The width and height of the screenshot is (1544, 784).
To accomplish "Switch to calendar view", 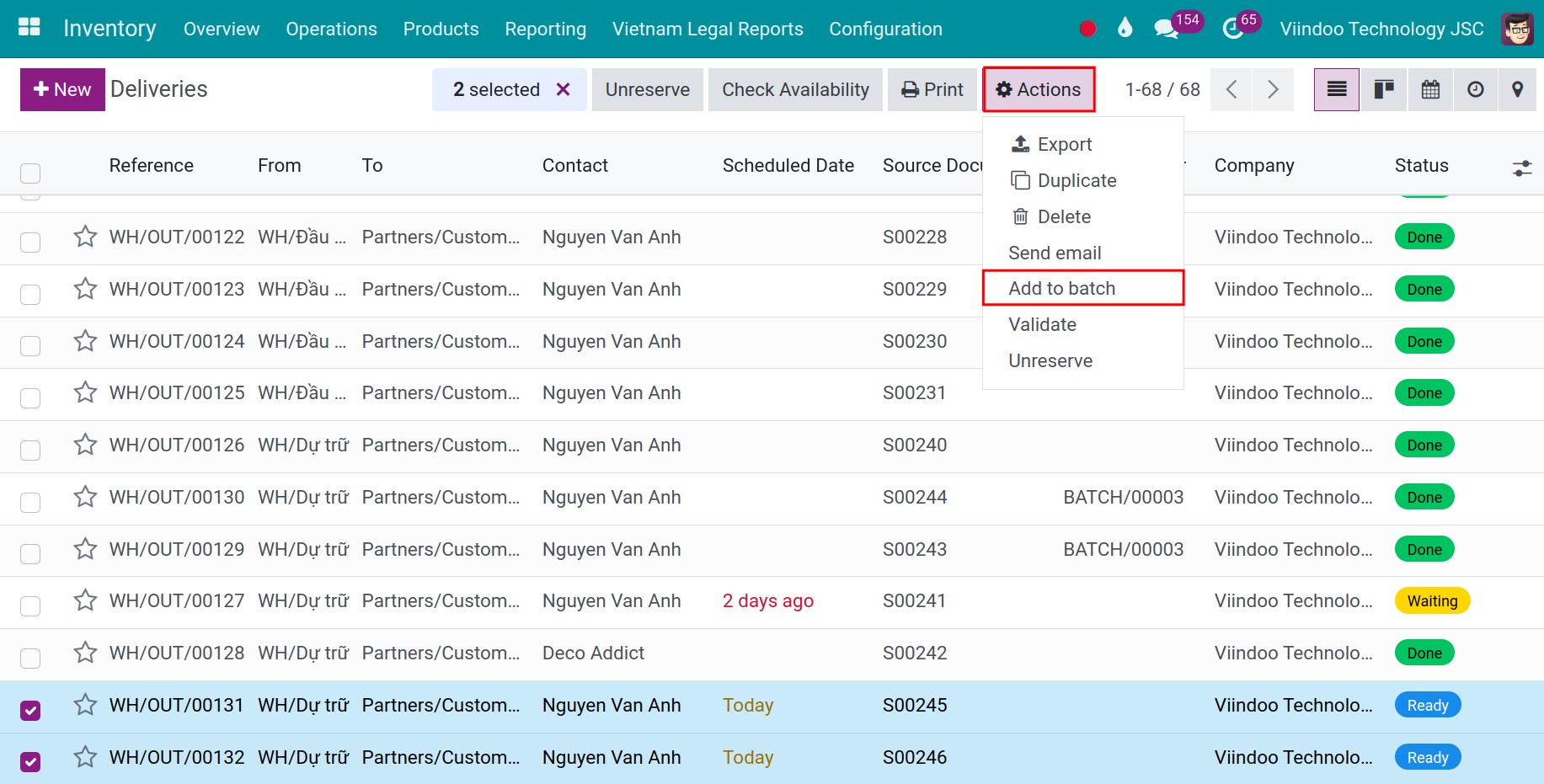I will coord(1430,89).
